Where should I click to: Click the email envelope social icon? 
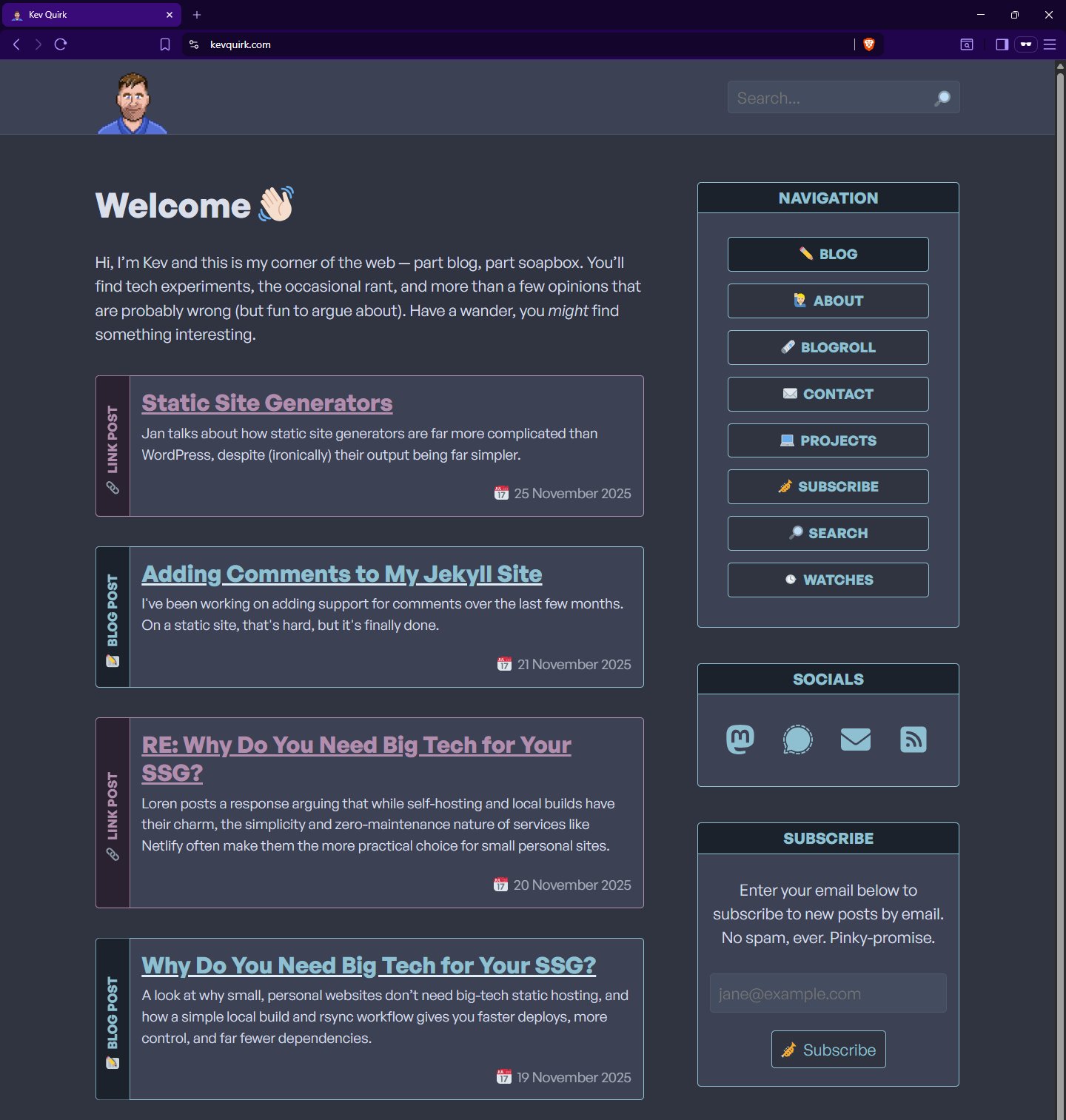pyautogui.click(x=856, y=740)
